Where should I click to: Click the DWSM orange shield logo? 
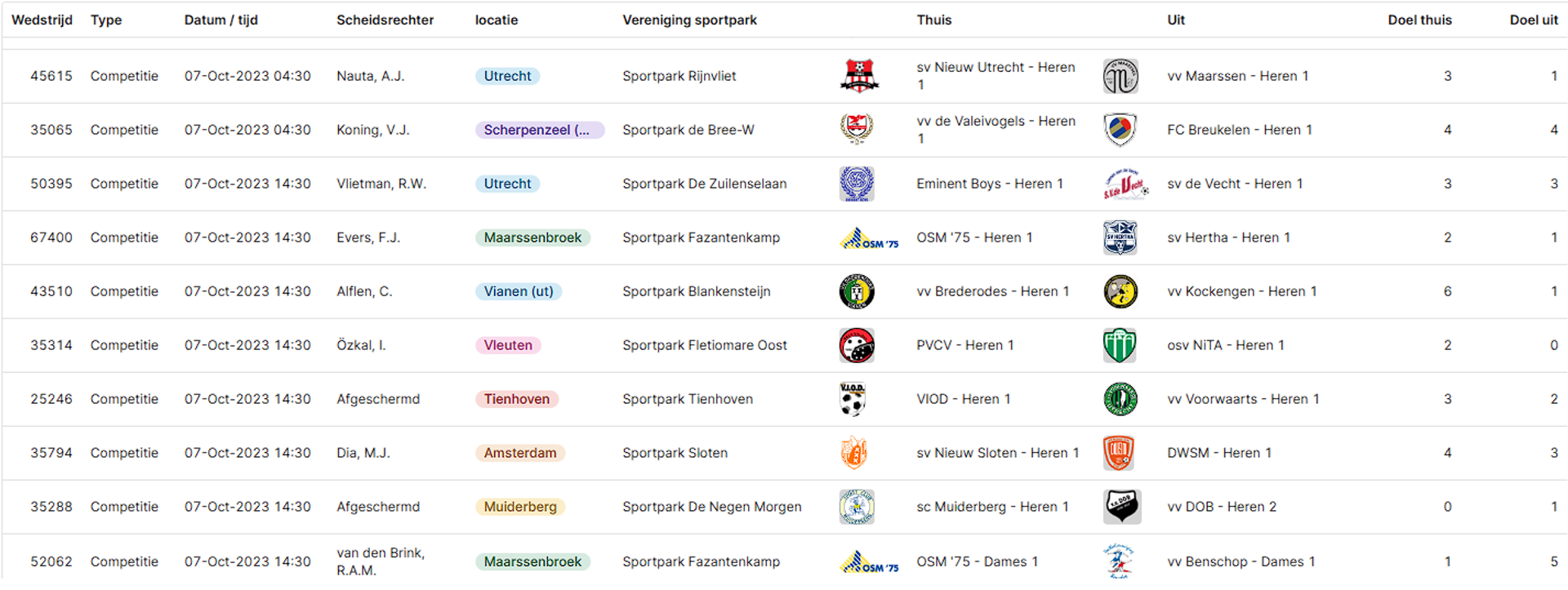tap(1118, 453)
